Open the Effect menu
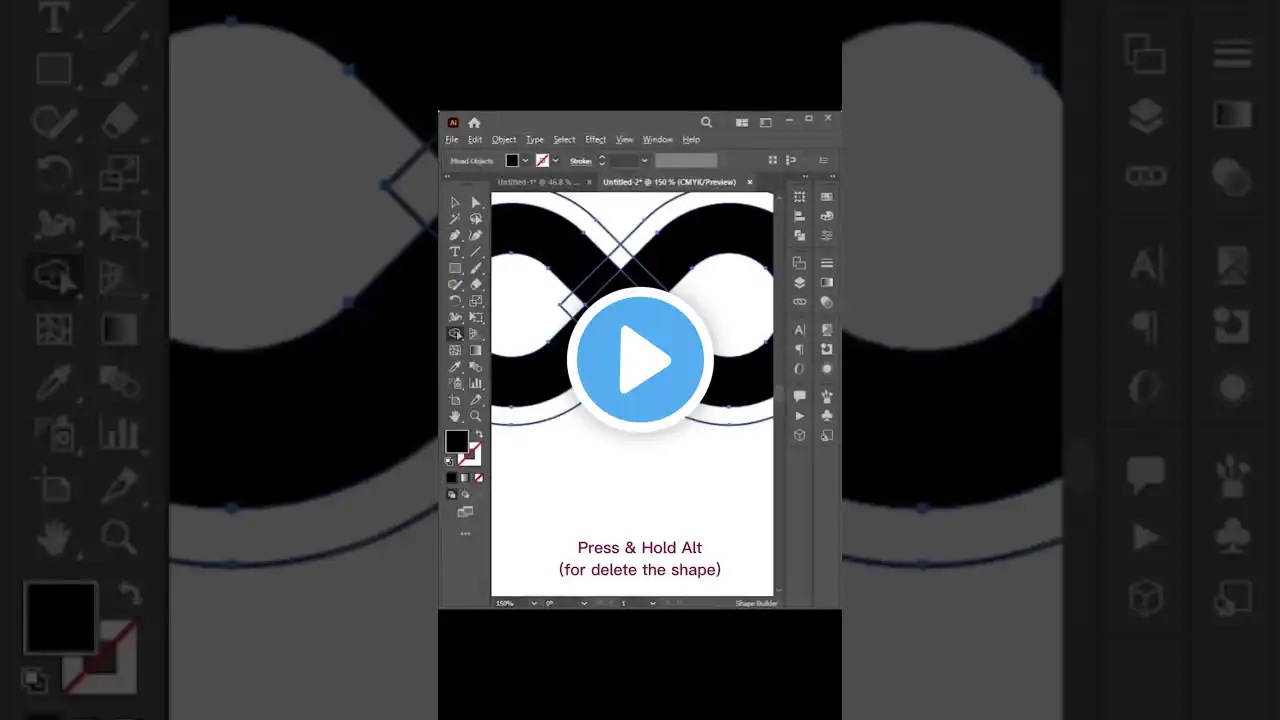 pyautogui.click(x=596, y=140)
